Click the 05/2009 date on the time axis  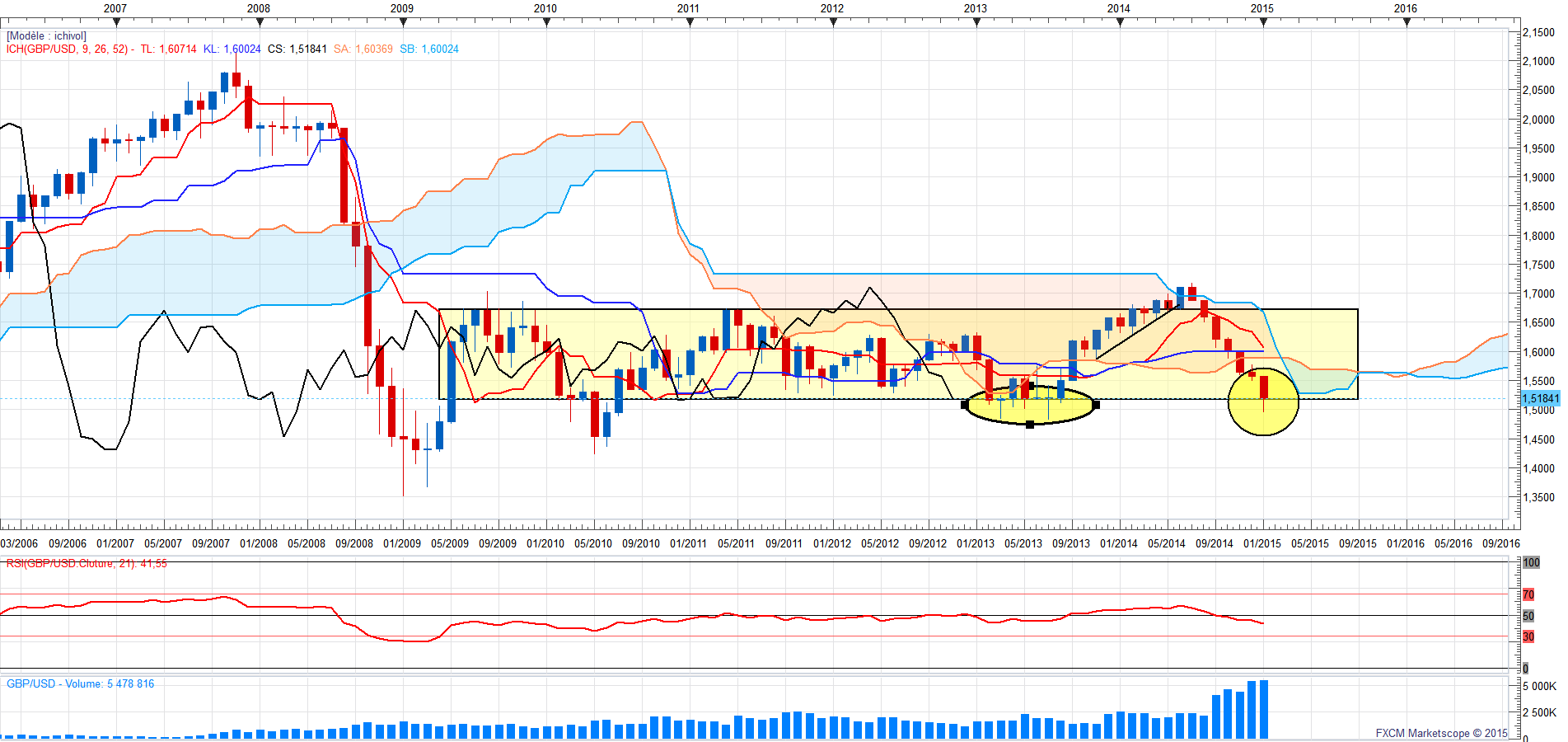pyautogui.click(x=450, y=544)
